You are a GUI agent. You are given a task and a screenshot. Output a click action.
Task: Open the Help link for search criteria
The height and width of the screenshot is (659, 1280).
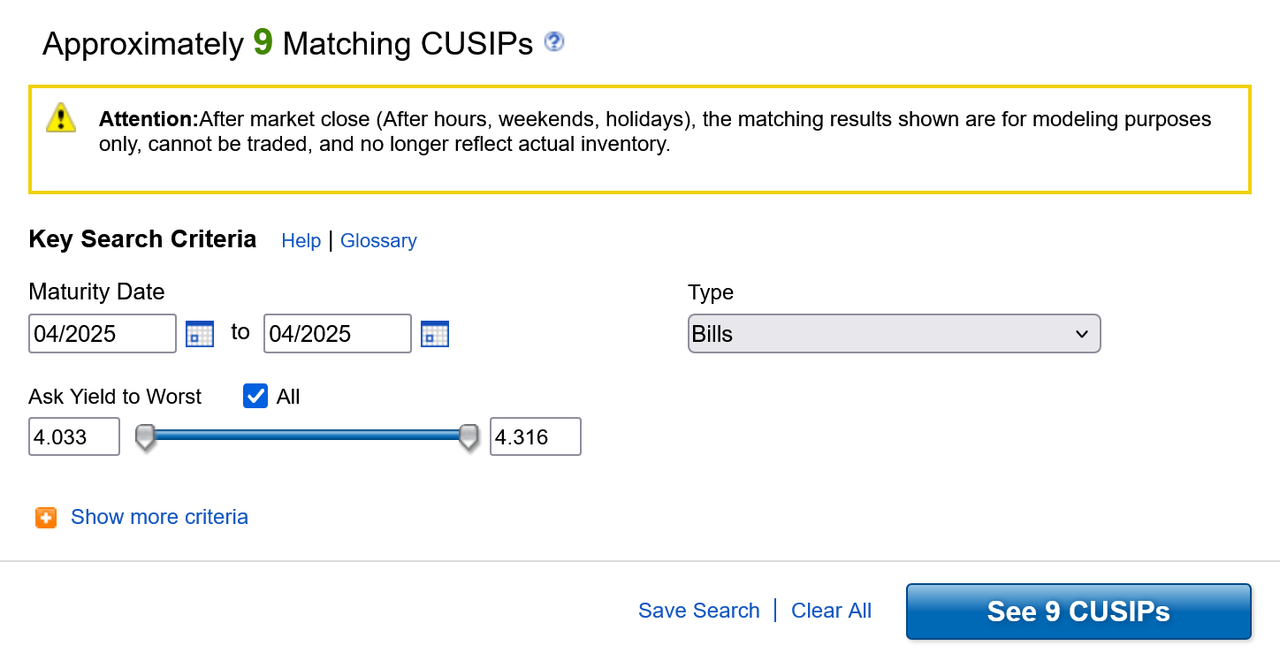pos(301,241)
